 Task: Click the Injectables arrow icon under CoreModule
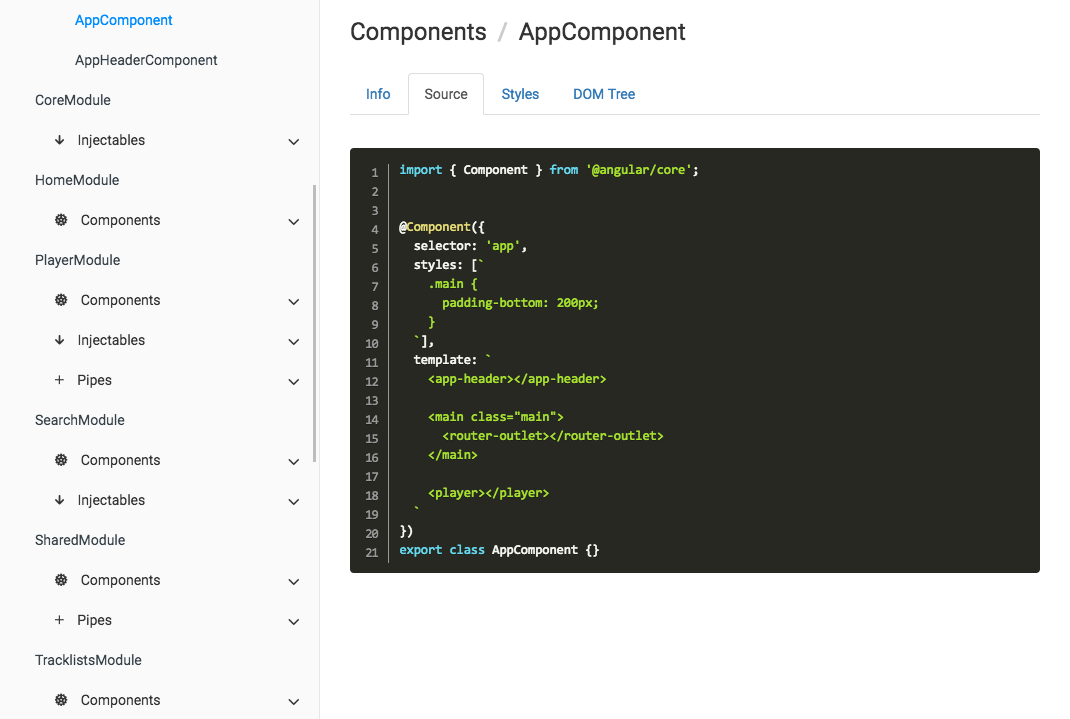60,140
